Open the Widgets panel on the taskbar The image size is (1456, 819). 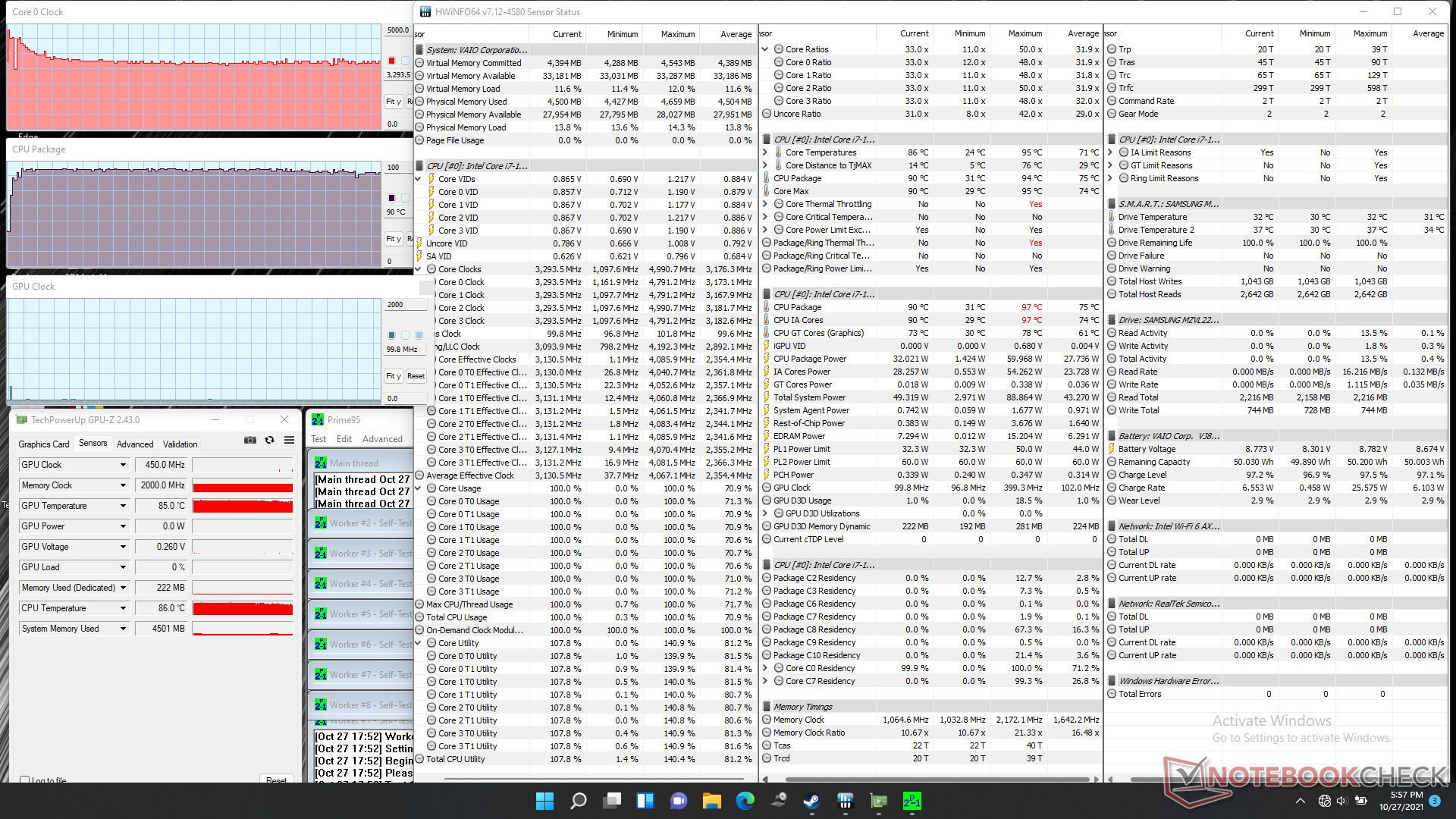(x=645, y=801)
